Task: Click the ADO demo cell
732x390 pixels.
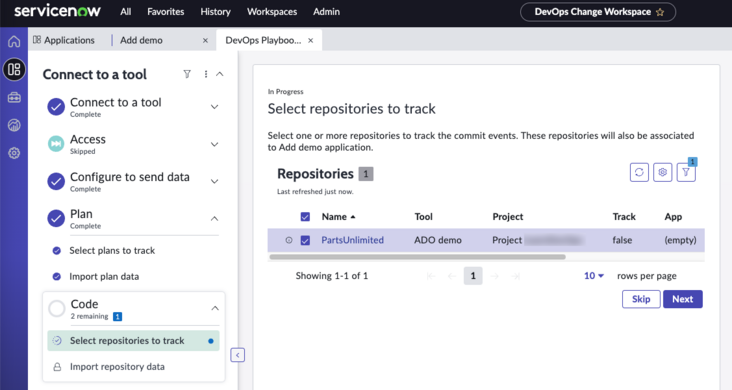Action: (x=438, y=240)
